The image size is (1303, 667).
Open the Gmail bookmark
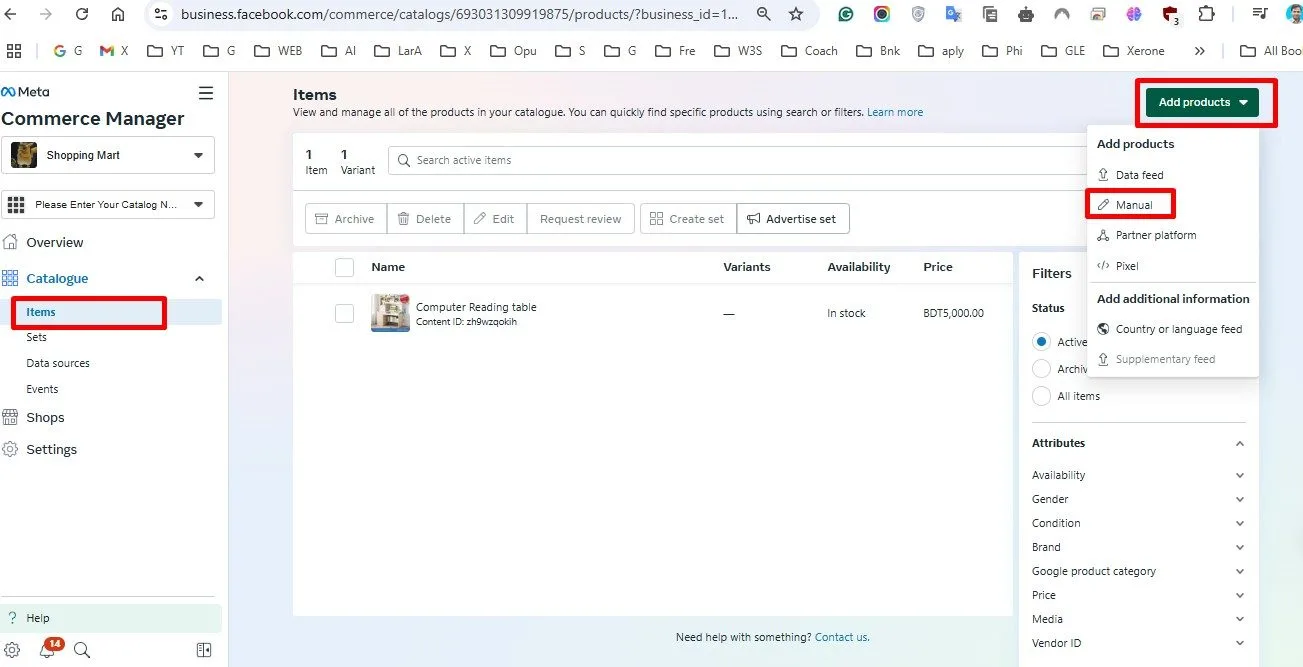114,51
